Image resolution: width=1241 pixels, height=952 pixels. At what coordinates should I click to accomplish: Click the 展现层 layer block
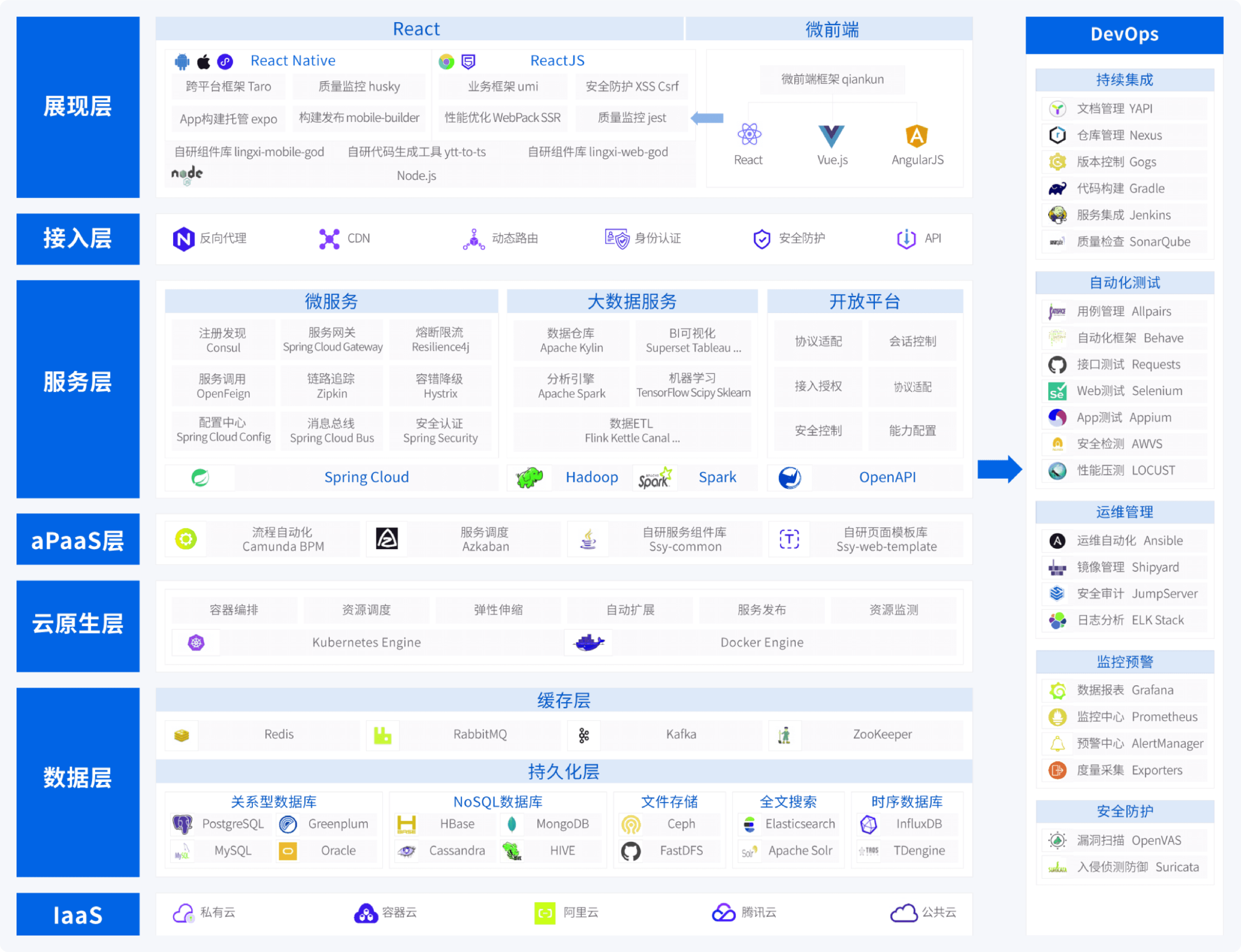(78, 107)
